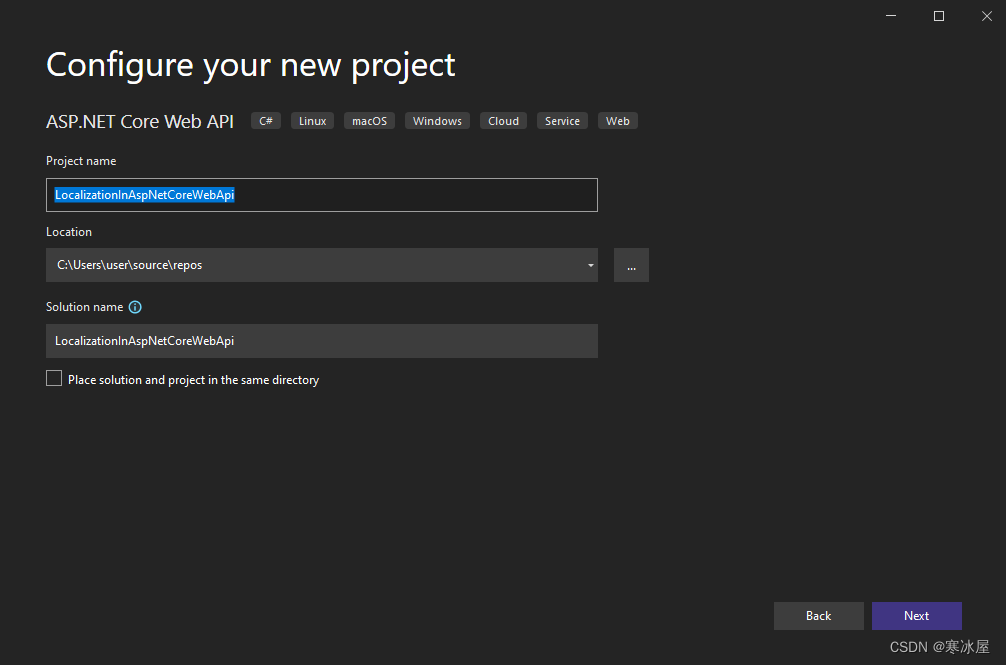Viewport: 1006px width, 665px height.
Task: Return to previous page with Back
Action: [818, 616]
